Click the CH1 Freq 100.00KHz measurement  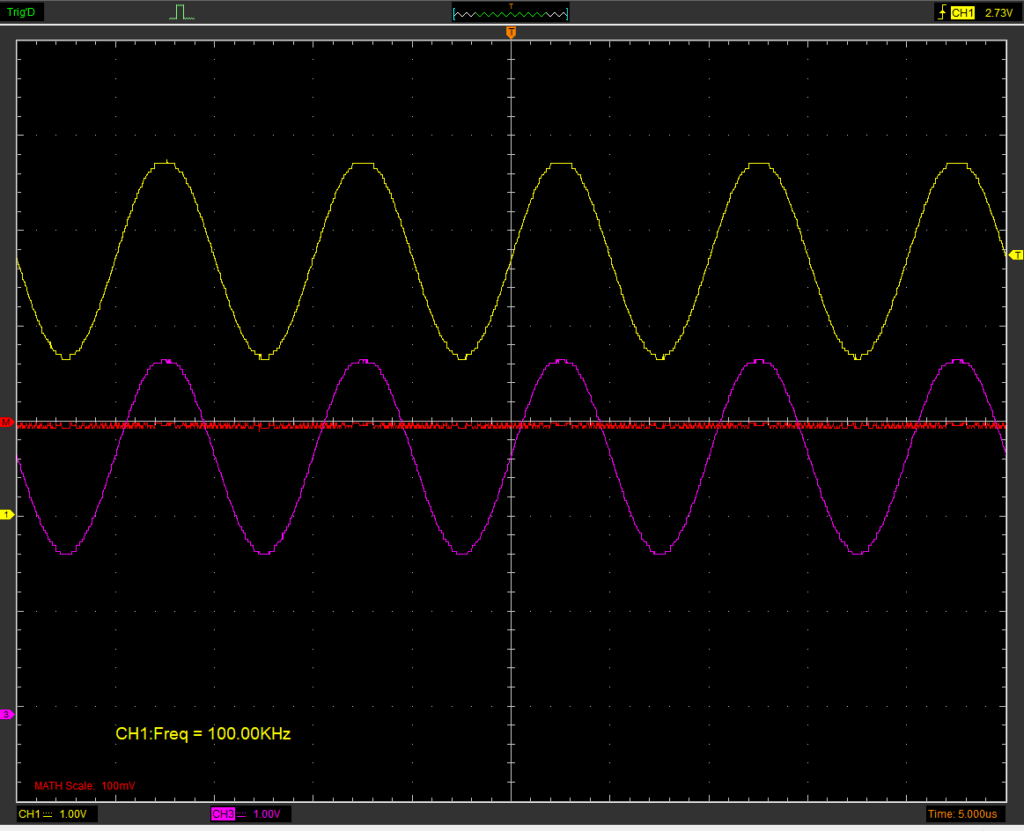[203, 734]
